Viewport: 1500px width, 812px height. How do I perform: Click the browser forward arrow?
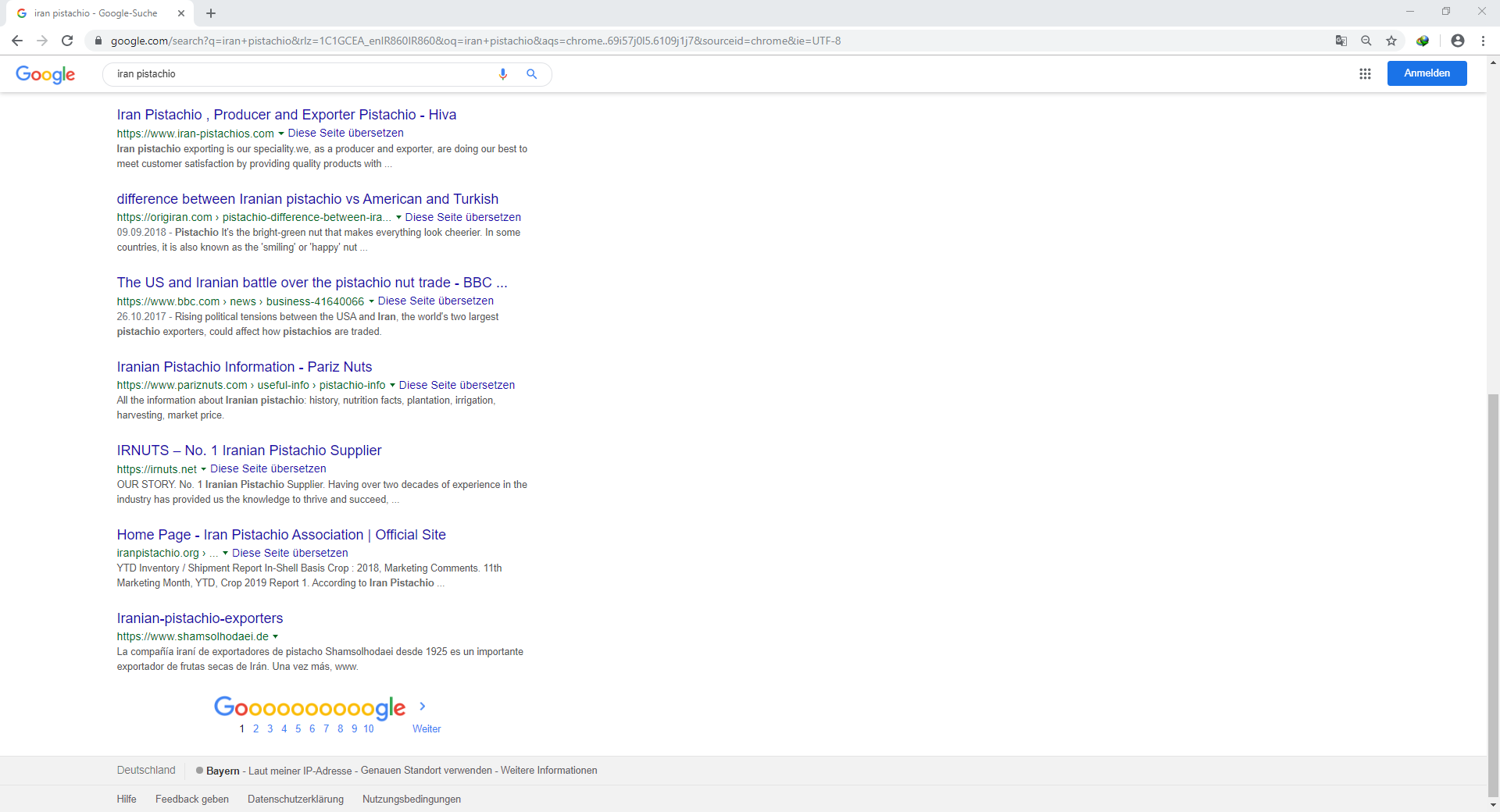(42, 41)
